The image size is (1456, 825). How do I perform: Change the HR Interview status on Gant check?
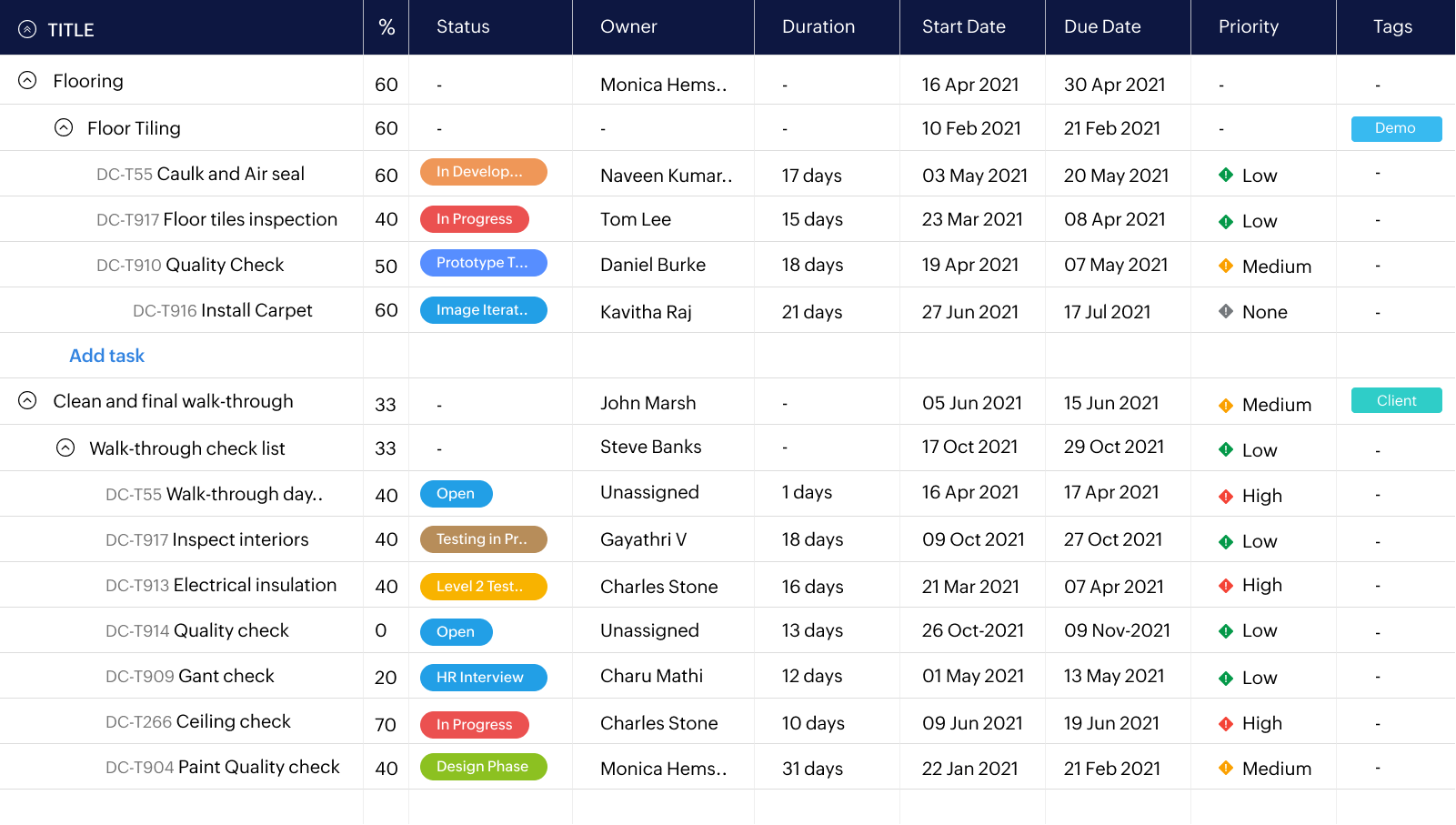483,678
